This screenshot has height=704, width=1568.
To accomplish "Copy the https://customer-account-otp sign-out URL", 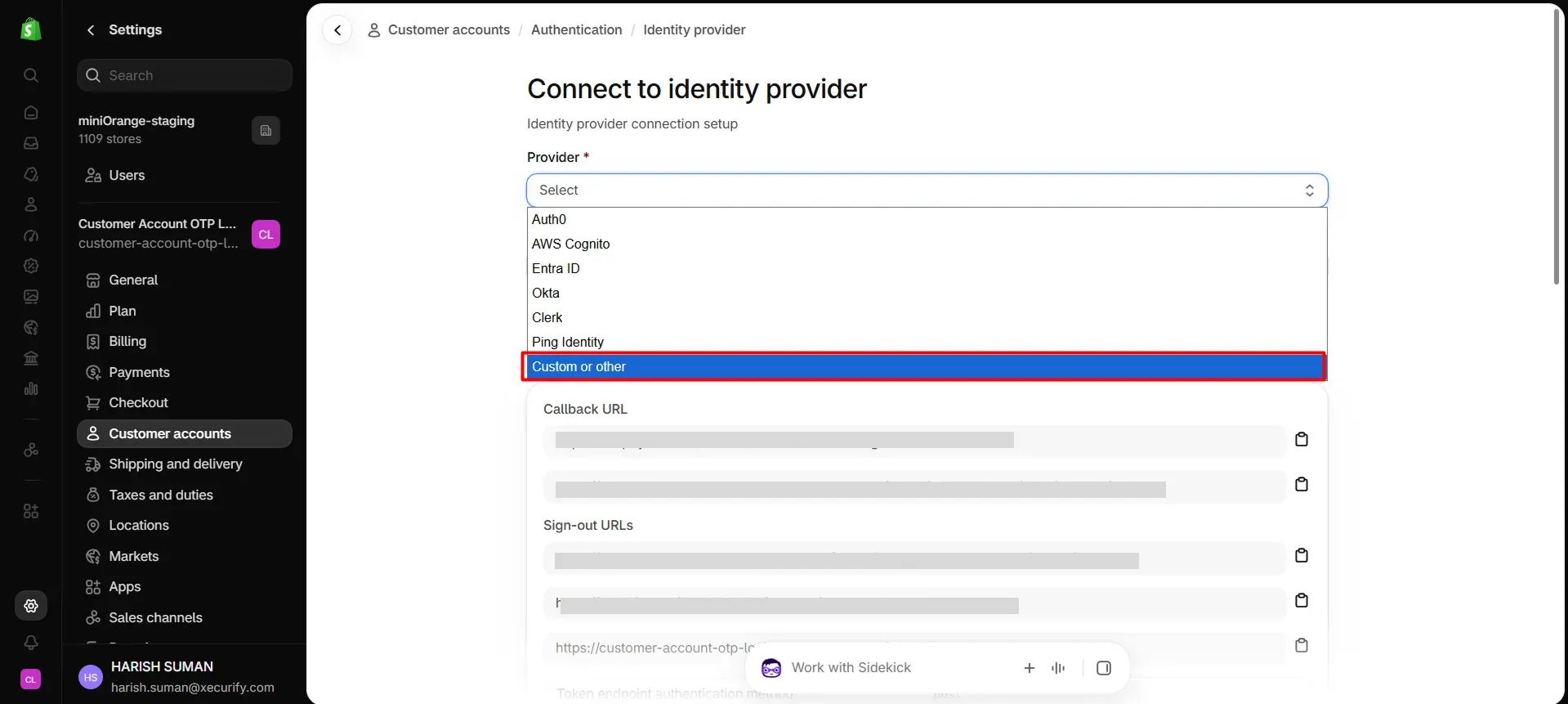I will pos(1302,646).
